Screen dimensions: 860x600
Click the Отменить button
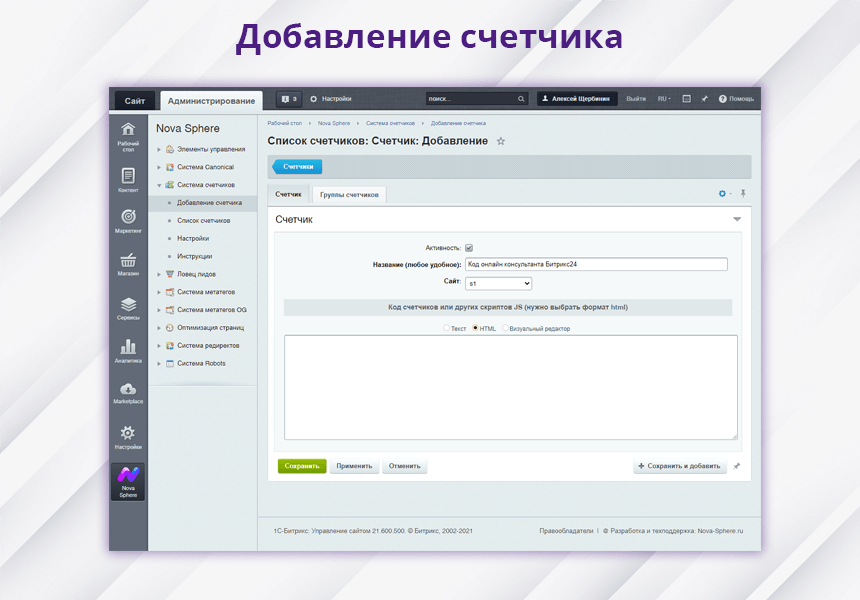(x=404, y=465)
